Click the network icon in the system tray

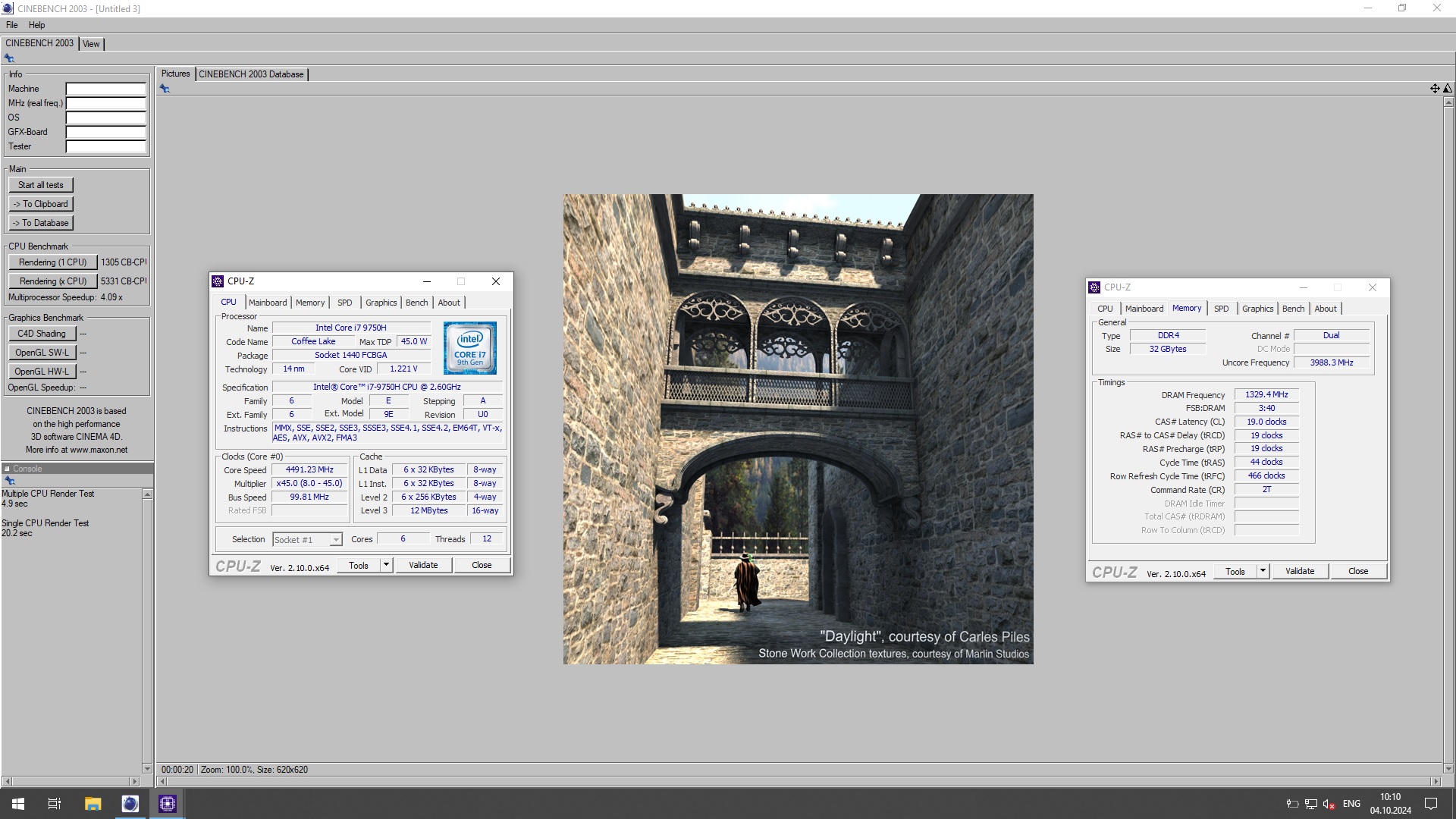point(1311,804)
